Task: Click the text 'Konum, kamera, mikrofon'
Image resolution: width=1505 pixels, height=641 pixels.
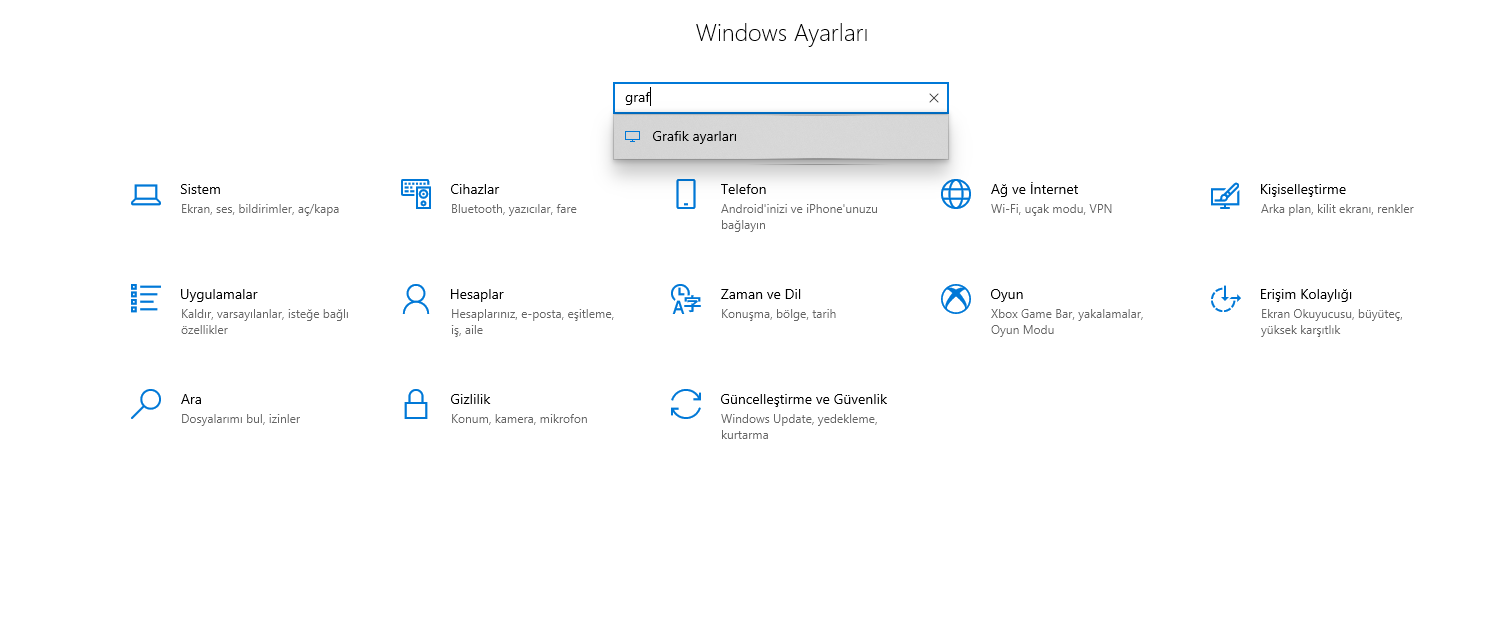Action: point(519,419)
